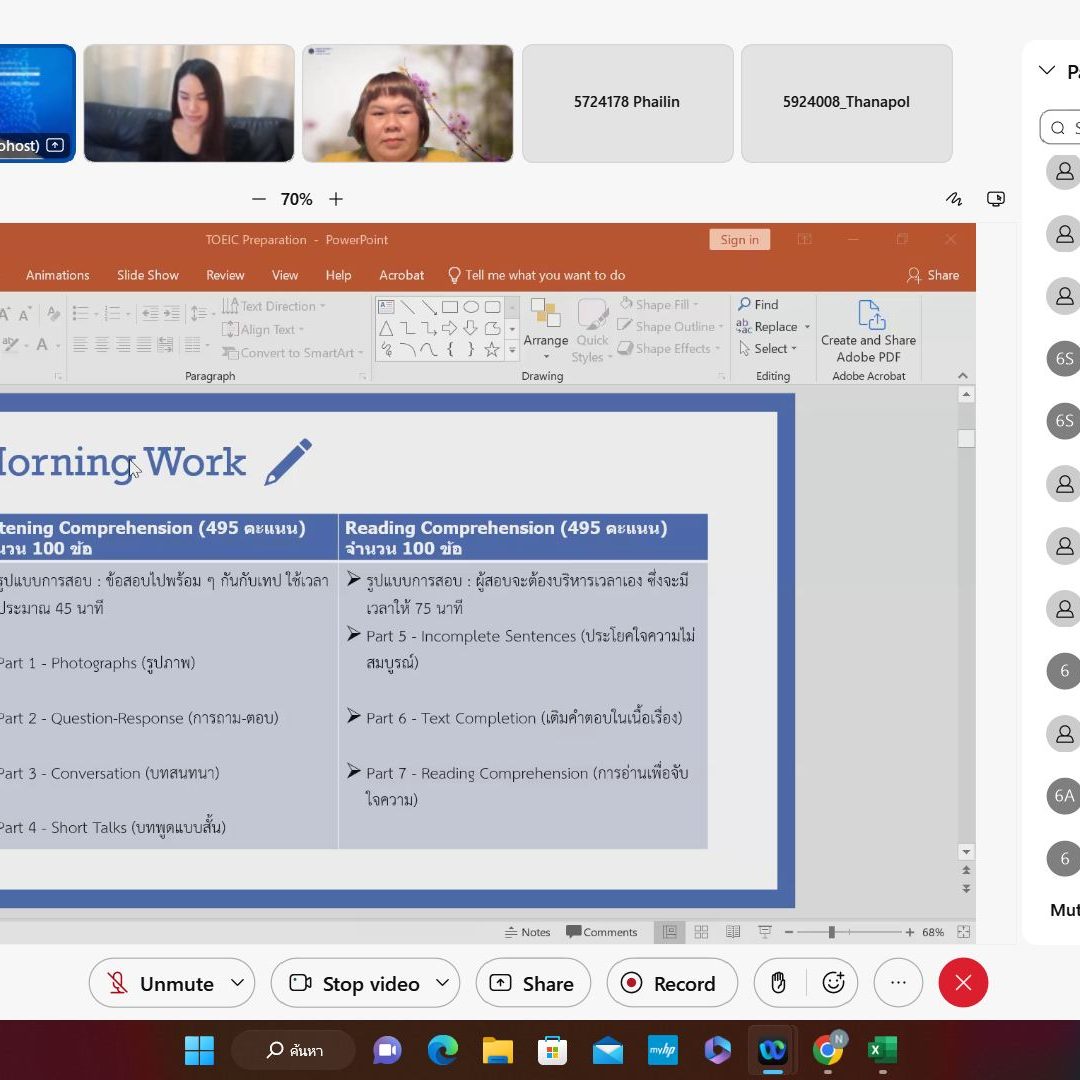Stop the video camera
The width and height of the screenshot is (1080, 1080).
pos(355,983)
